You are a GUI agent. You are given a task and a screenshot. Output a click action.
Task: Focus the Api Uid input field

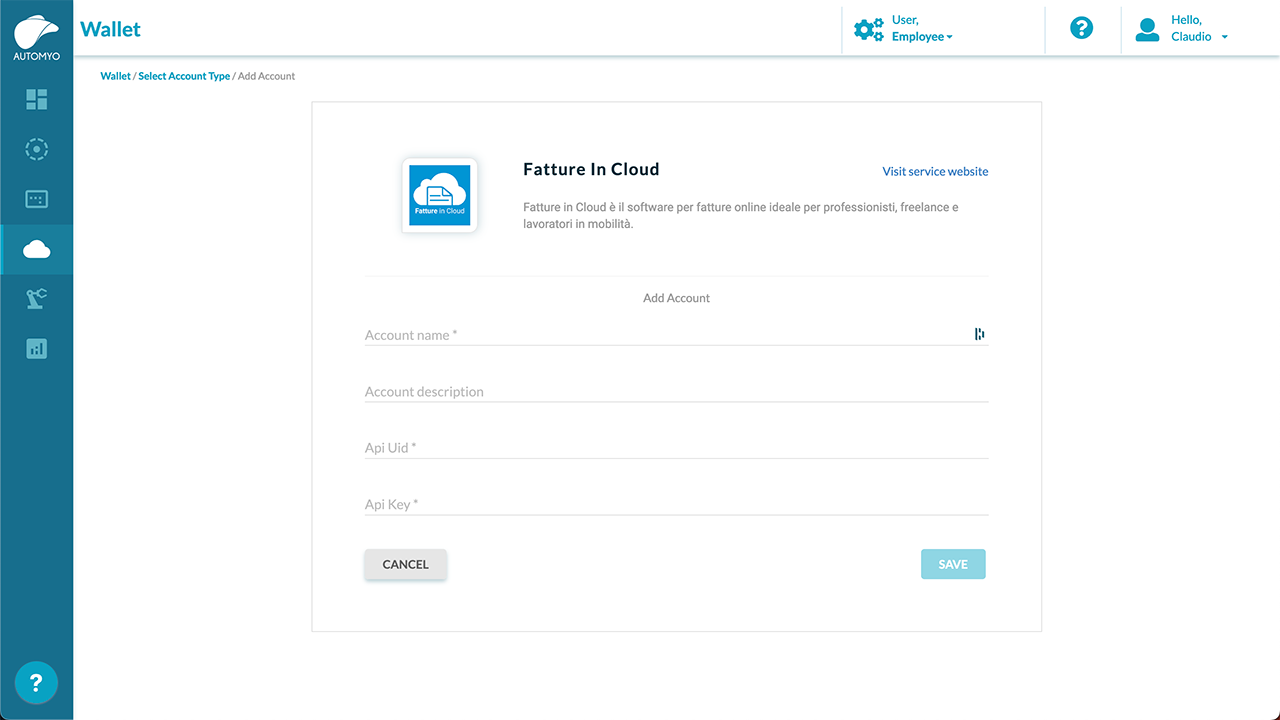pos(676,448)
